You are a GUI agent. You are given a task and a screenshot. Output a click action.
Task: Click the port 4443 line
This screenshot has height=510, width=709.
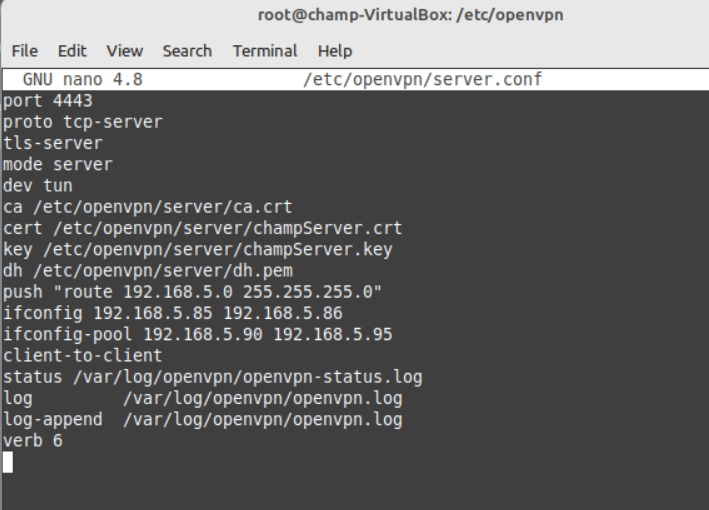[47, 100]
